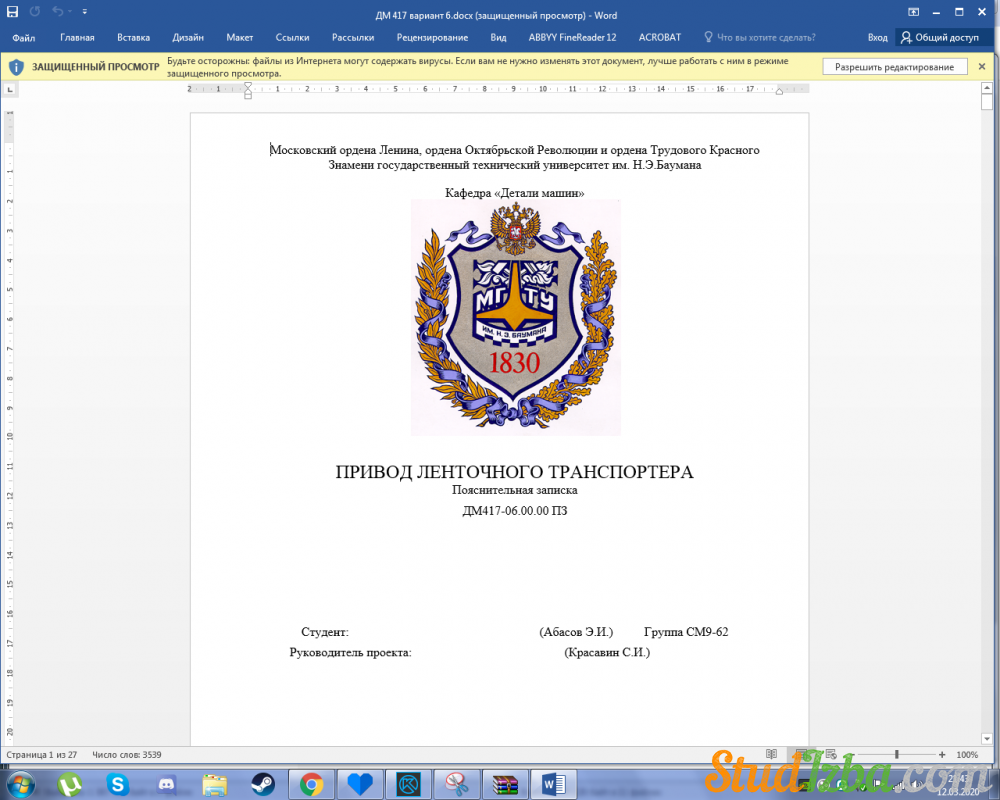
Task: Open the Файл menu
Action: (x=24, y=38)
